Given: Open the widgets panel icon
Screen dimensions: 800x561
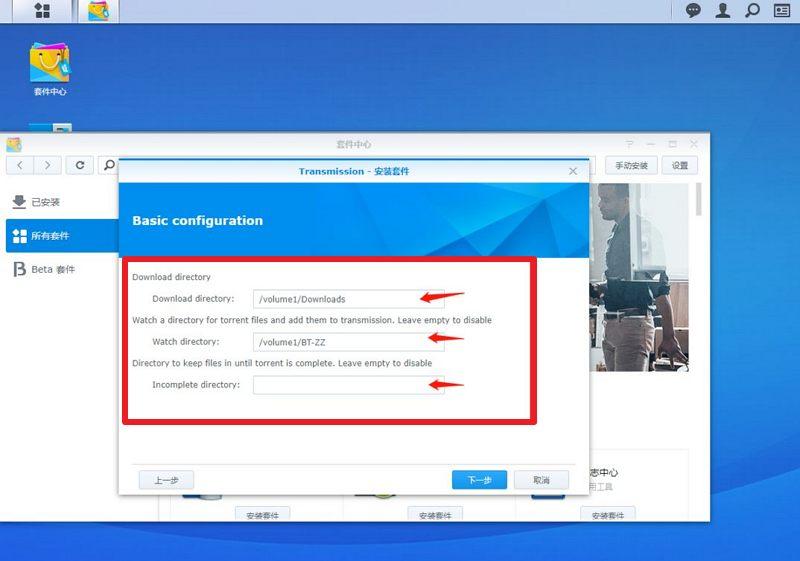Looking at the screenshot, I should tap(782, 11).
